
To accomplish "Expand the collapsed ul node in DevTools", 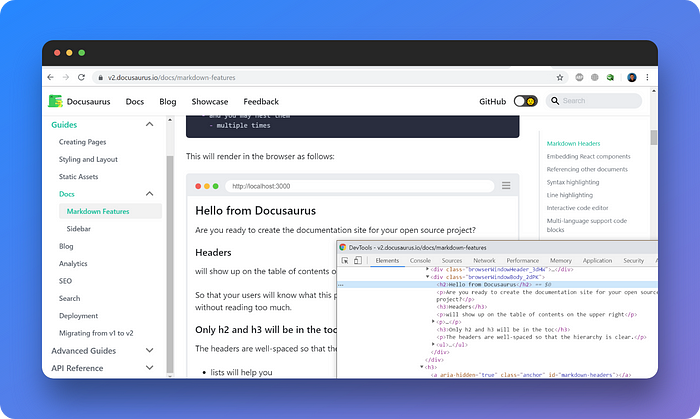I will point(433,344).
